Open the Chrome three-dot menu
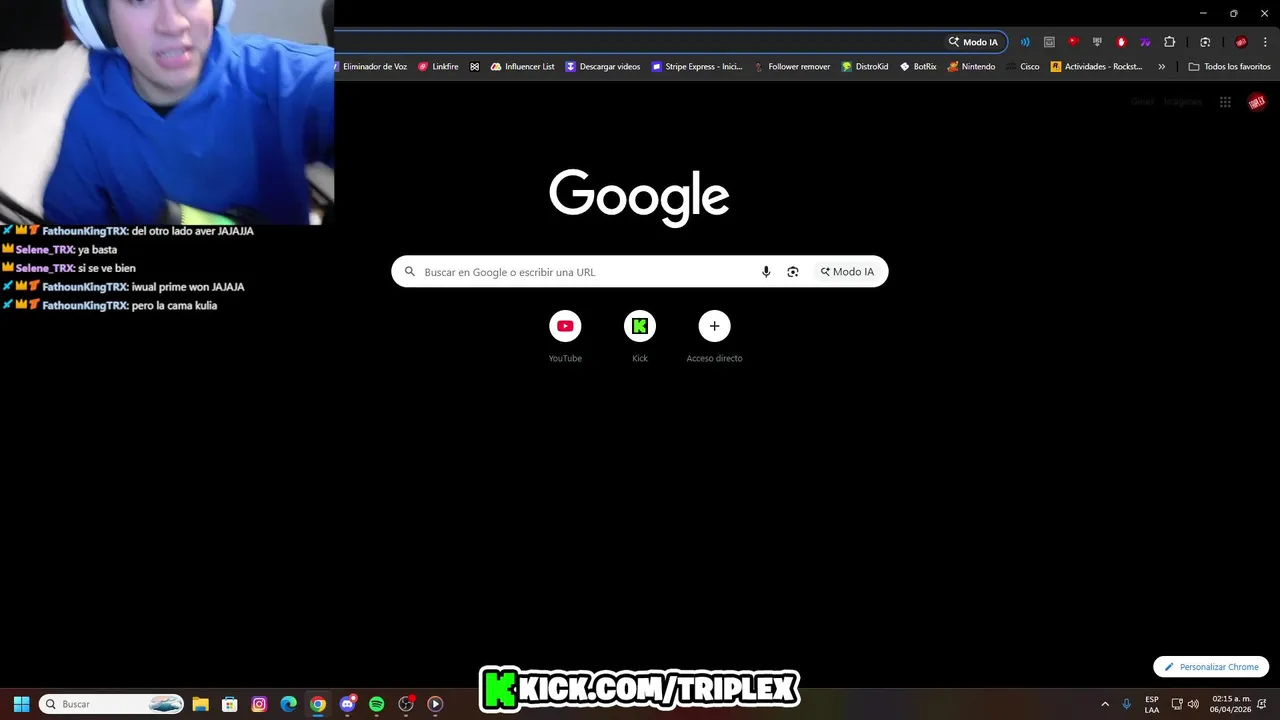 1265,42
